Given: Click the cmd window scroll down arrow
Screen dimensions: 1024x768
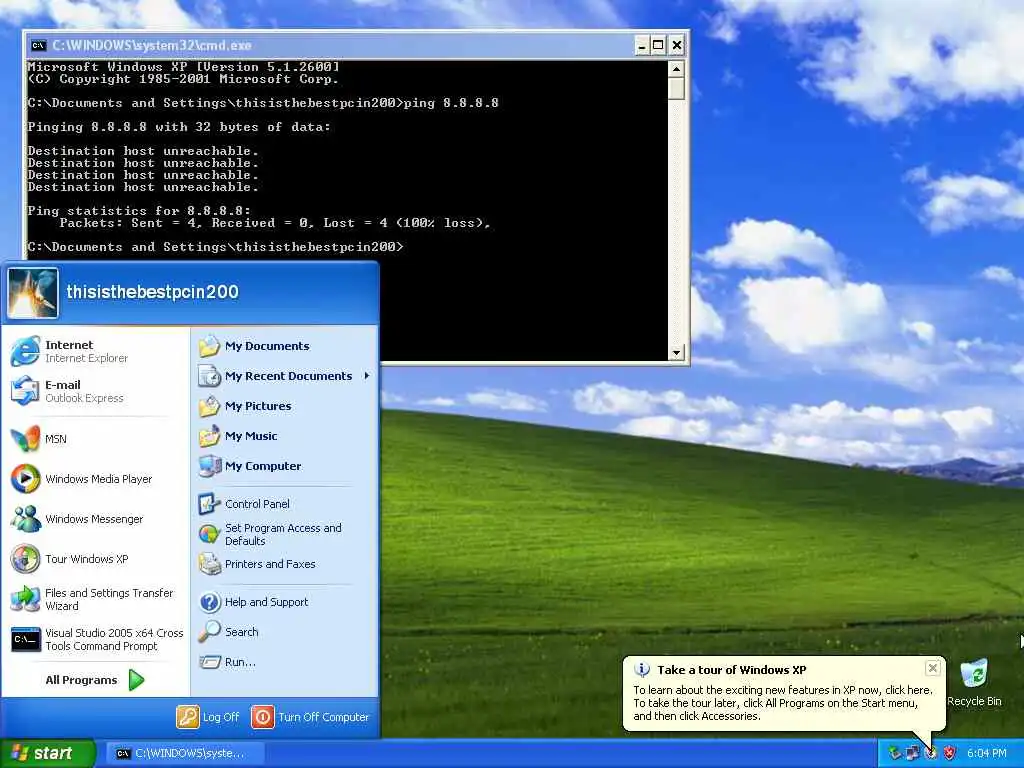Looking at the screenshot, I should click(x=677, y=353).
